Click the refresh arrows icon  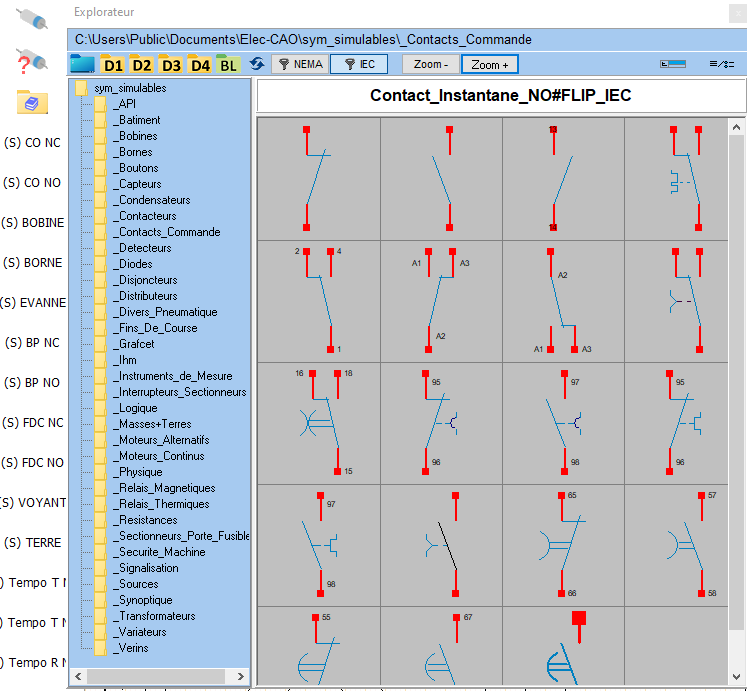tap(257, 64)
